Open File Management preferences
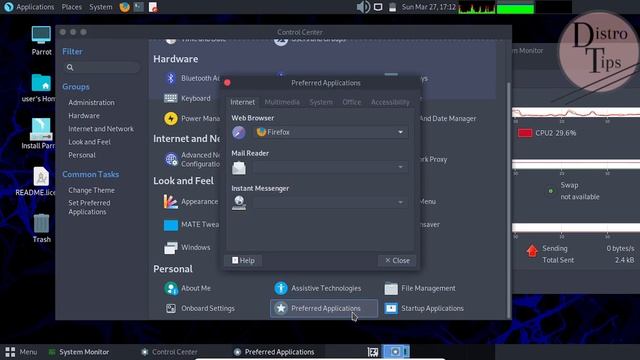This screenshot has height=360, width=640. pos(420,288)
